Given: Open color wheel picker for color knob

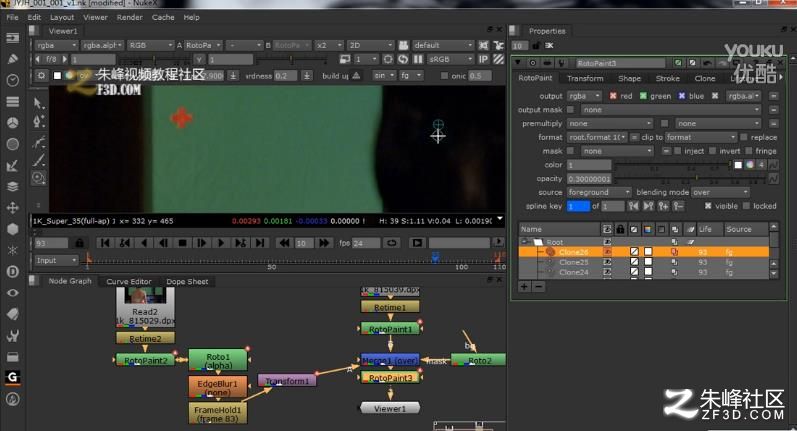Looking at the screenshot, I should (750, 165).
